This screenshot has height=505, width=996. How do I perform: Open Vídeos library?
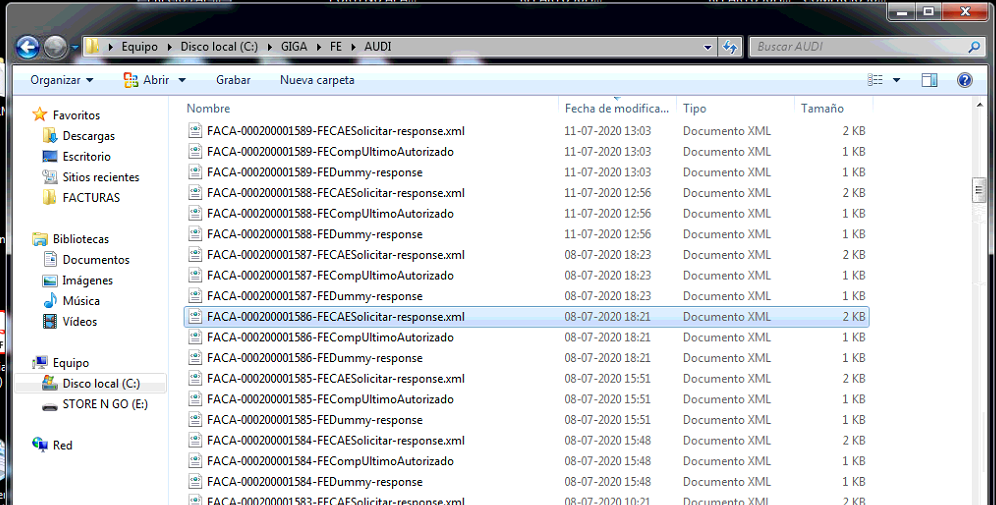tap(79, 321)
